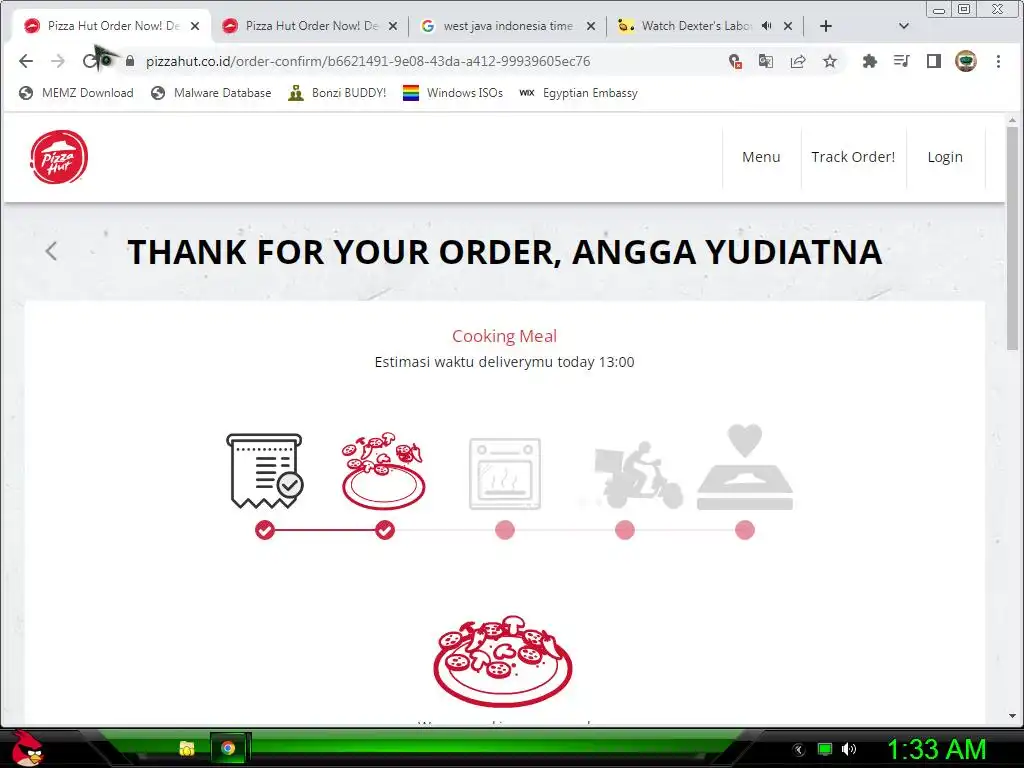Open the Angry Birds start button
This screenshot has height=768, width=1024.
coord(27,748)
